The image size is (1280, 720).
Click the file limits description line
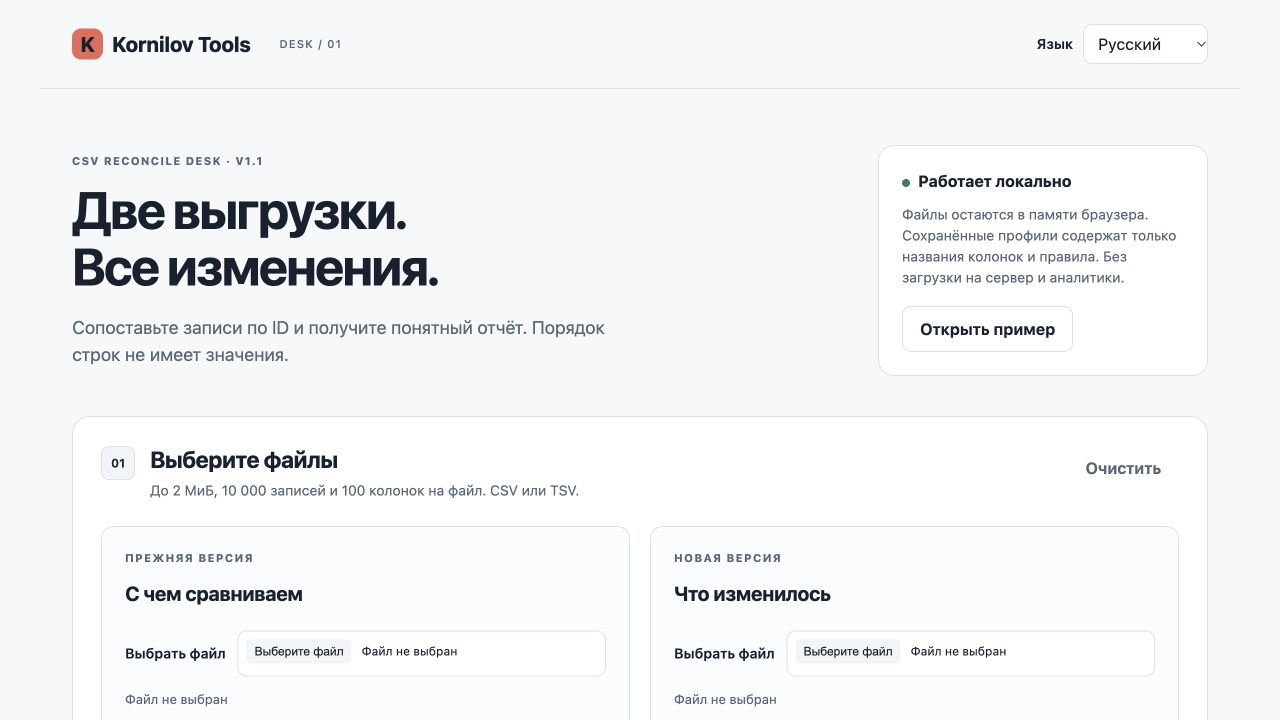point(364,491)
